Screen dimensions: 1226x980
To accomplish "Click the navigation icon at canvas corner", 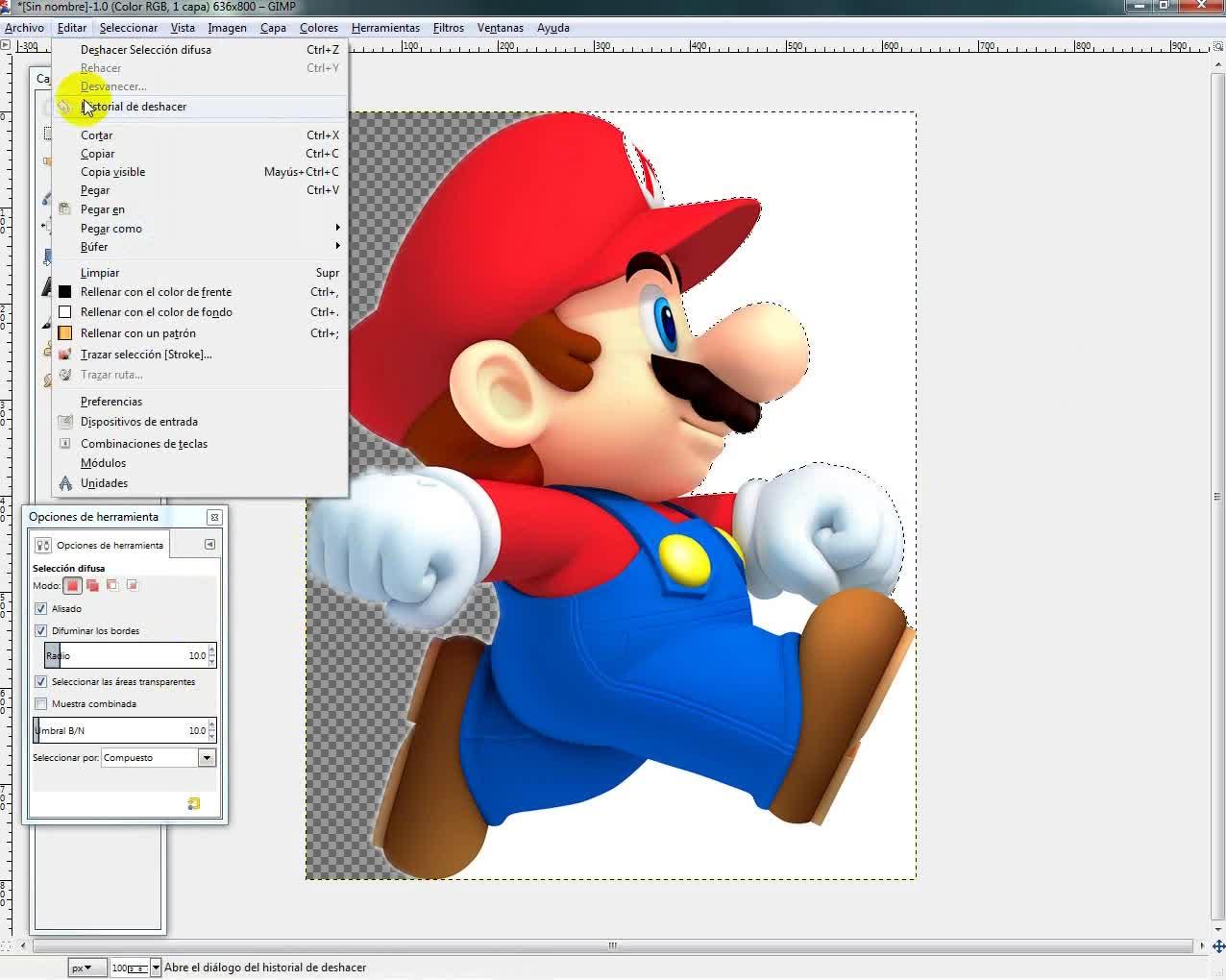I will pyautogui.click(x=1217, y=946).
